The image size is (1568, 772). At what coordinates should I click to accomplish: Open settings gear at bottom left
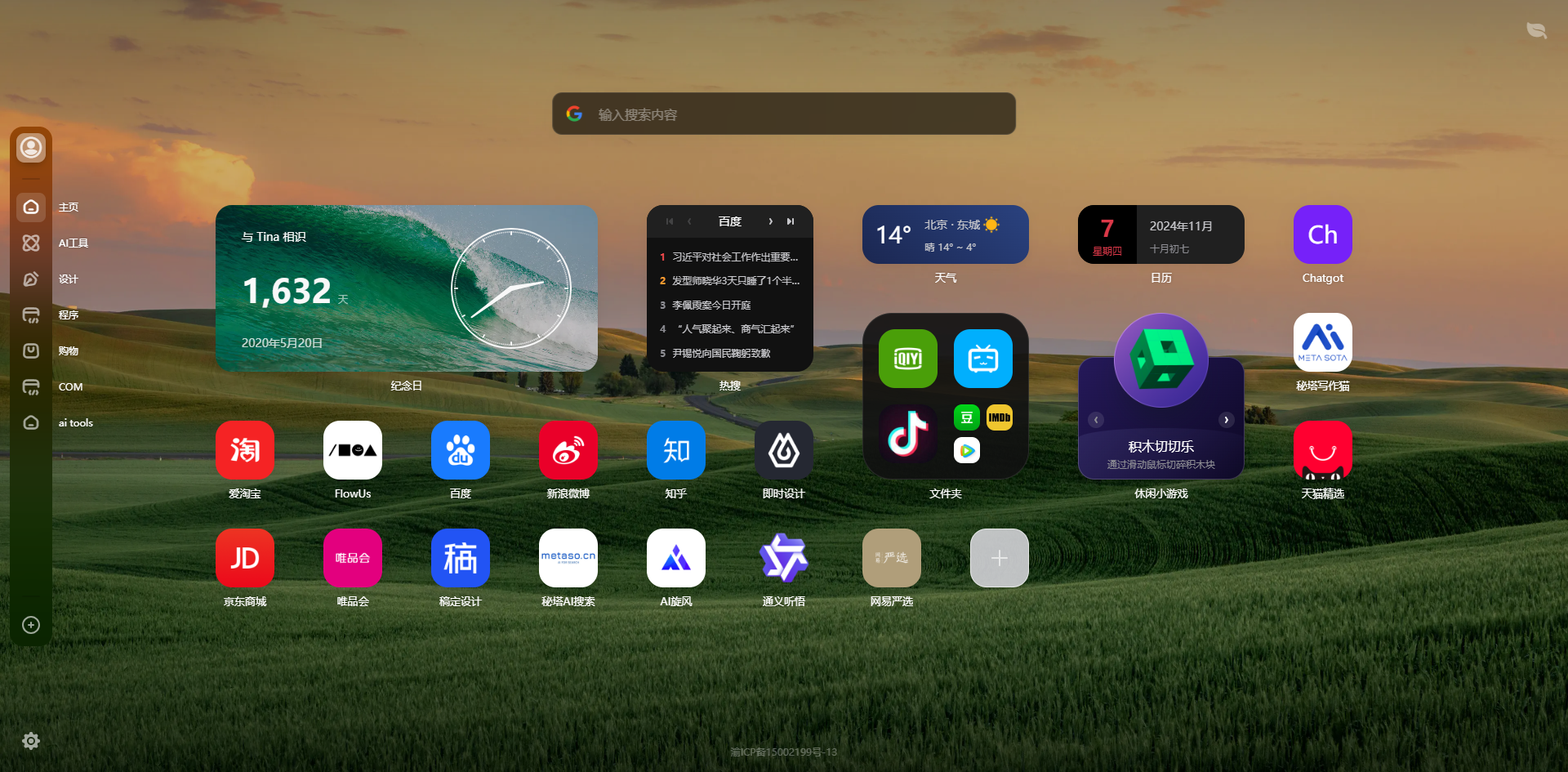(x=31, y=741)
